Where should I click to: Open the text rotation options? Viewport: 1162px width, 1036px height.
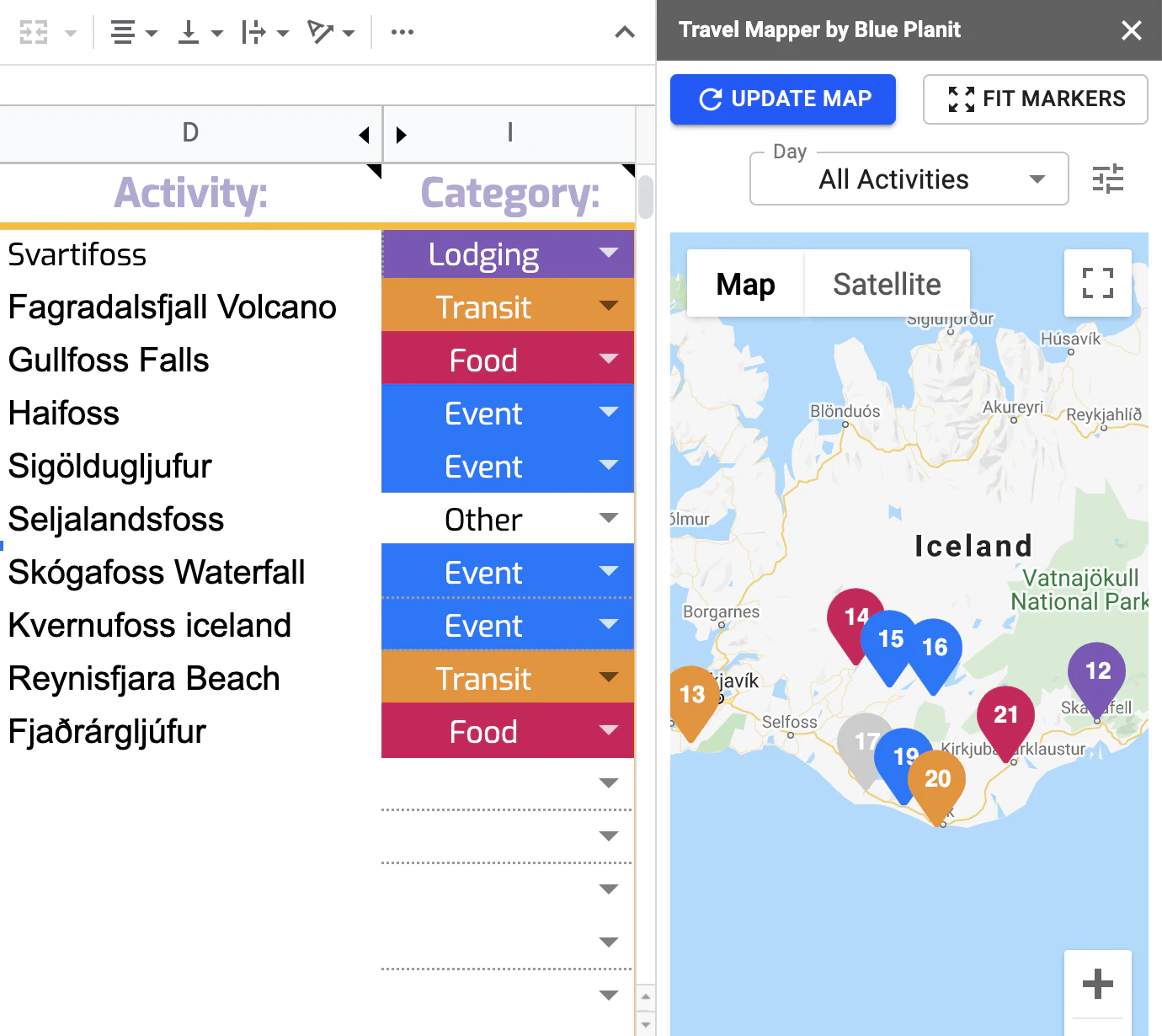pos(331,32)
